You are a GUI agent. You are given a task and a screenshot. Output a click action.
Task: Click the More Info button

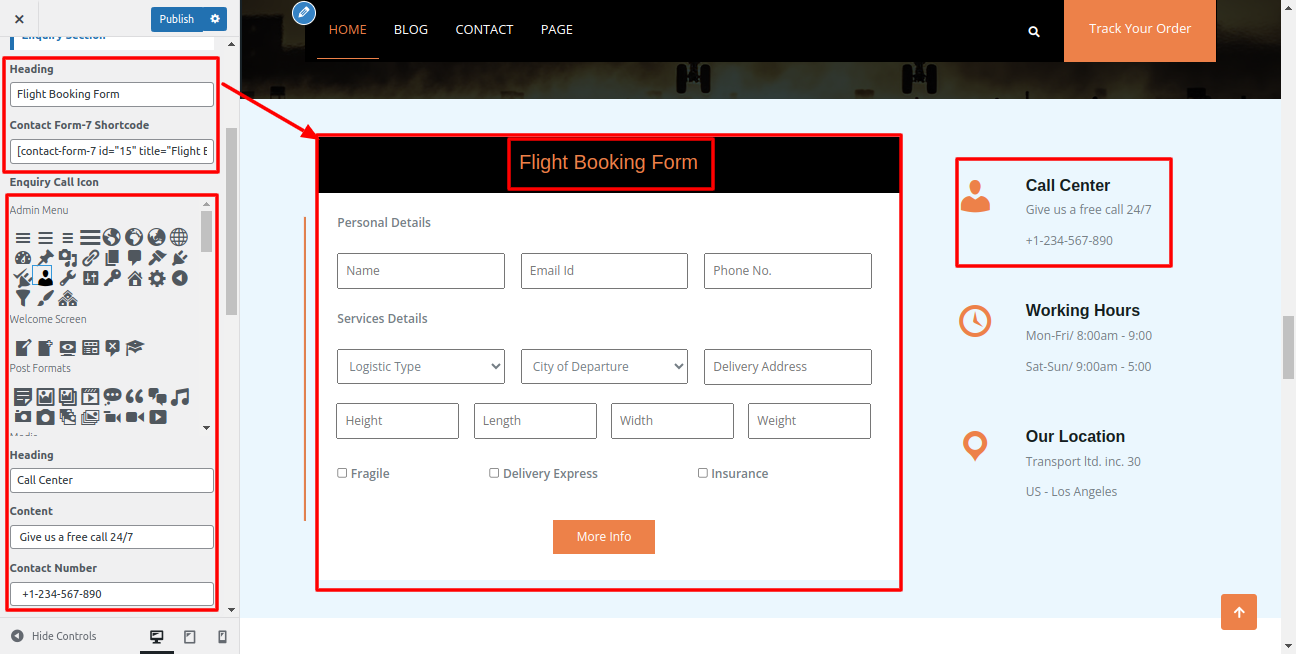(604, 537)
